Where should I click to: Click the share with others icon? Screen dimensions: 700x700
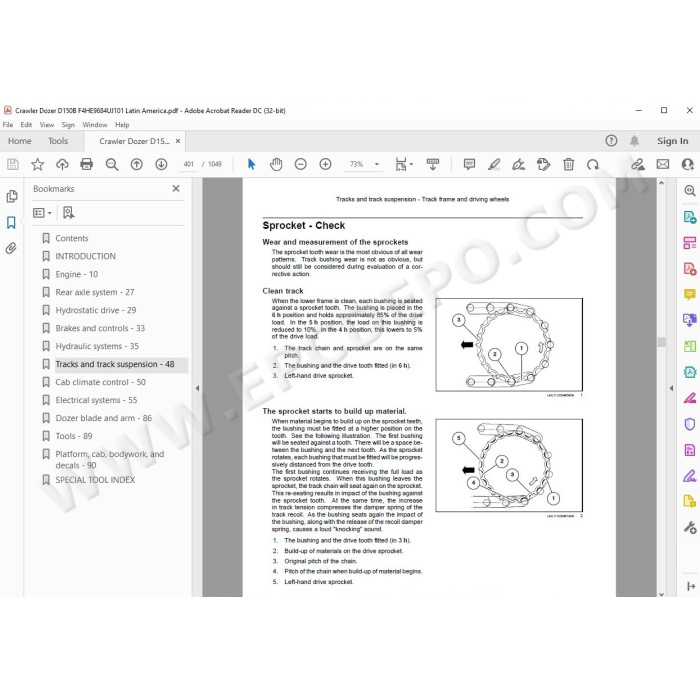688,165
